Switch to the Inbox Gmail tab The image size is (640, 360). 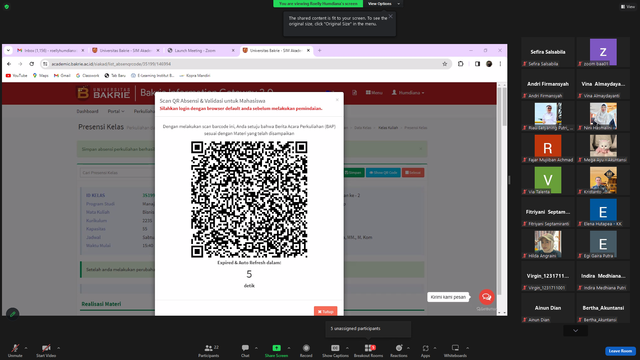50,50
